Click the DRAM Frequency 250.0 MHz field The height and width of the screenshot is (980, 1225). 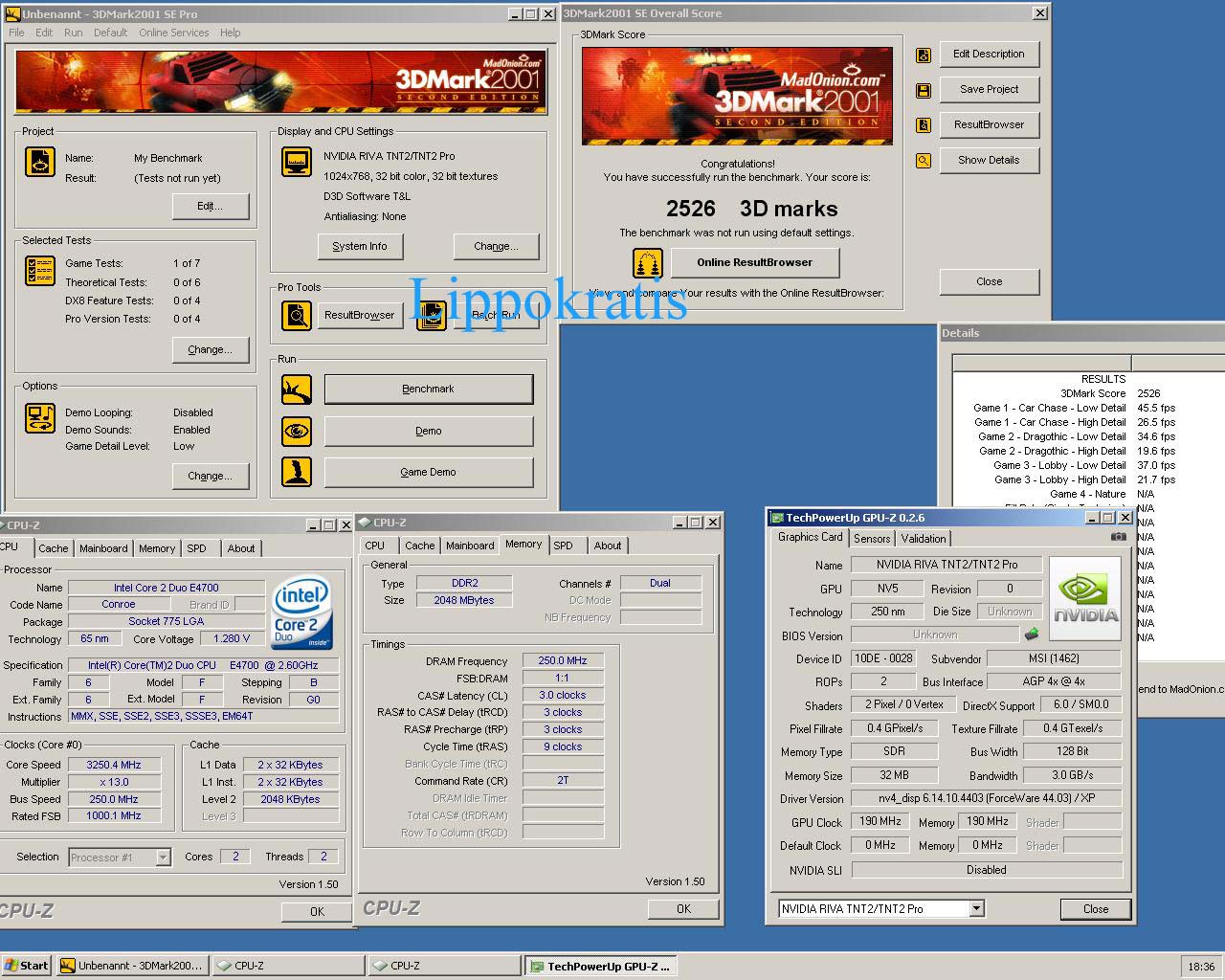pyautogui.click(x=563, y=660)
